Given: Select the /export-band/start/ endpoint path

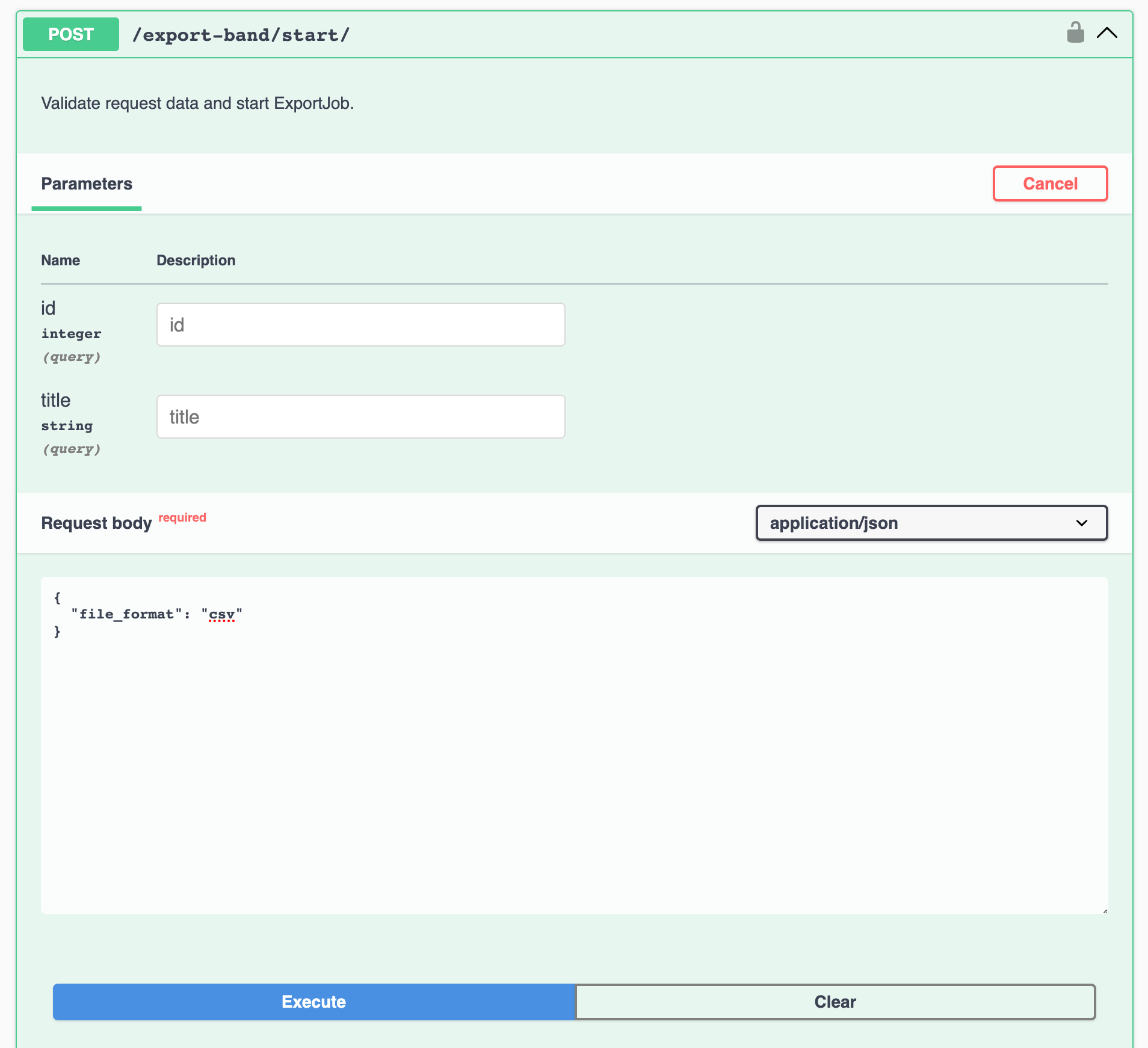Looking at the screenshot, I should 240,35.
